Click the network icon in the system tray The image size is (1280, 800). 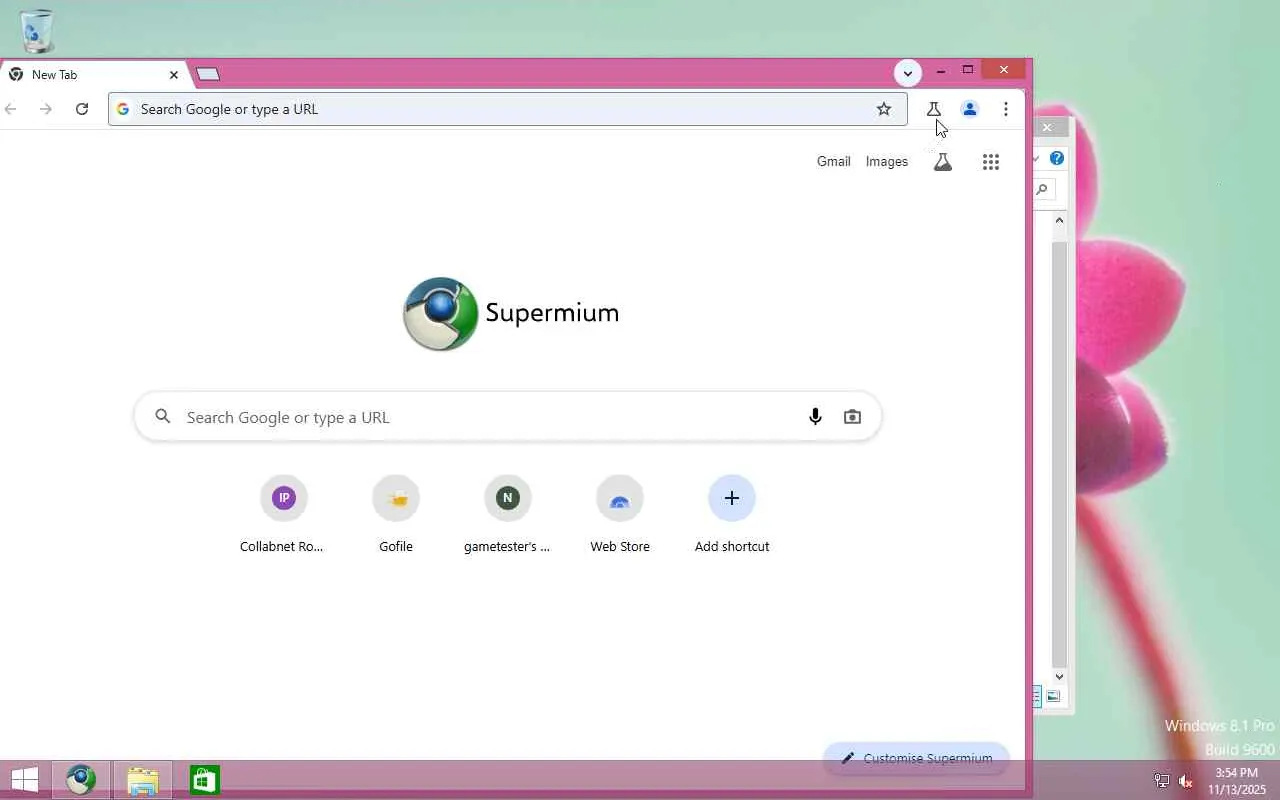[x=1161, y=781]
